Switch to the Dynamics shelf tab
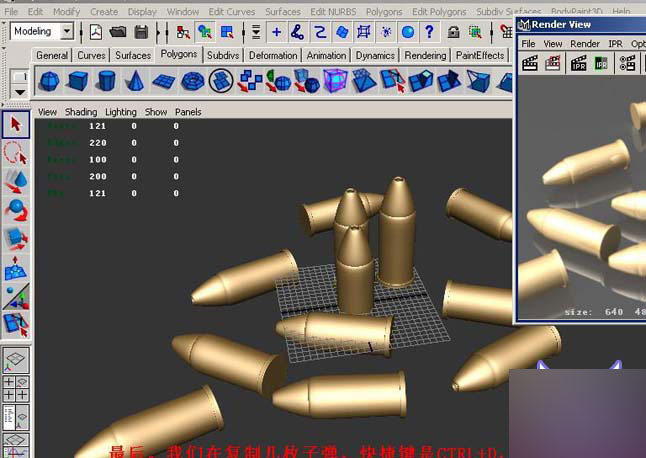This screenshot has width=646, height=458. [375, 55]
